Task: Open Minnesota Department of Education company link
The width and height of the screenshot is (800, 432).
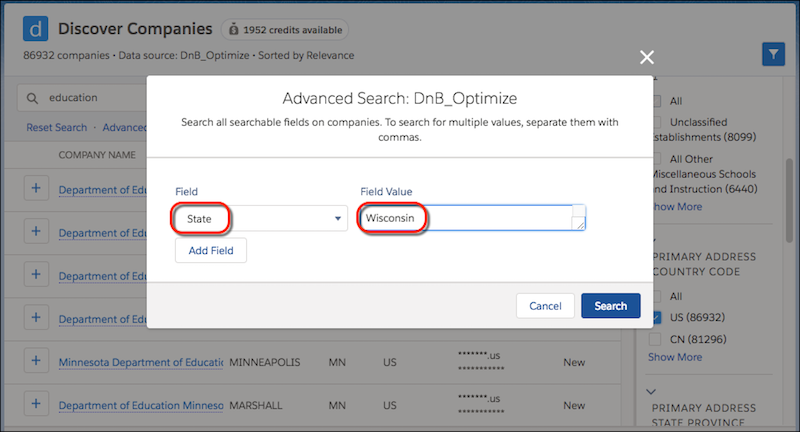Action: tap(141, 362)
